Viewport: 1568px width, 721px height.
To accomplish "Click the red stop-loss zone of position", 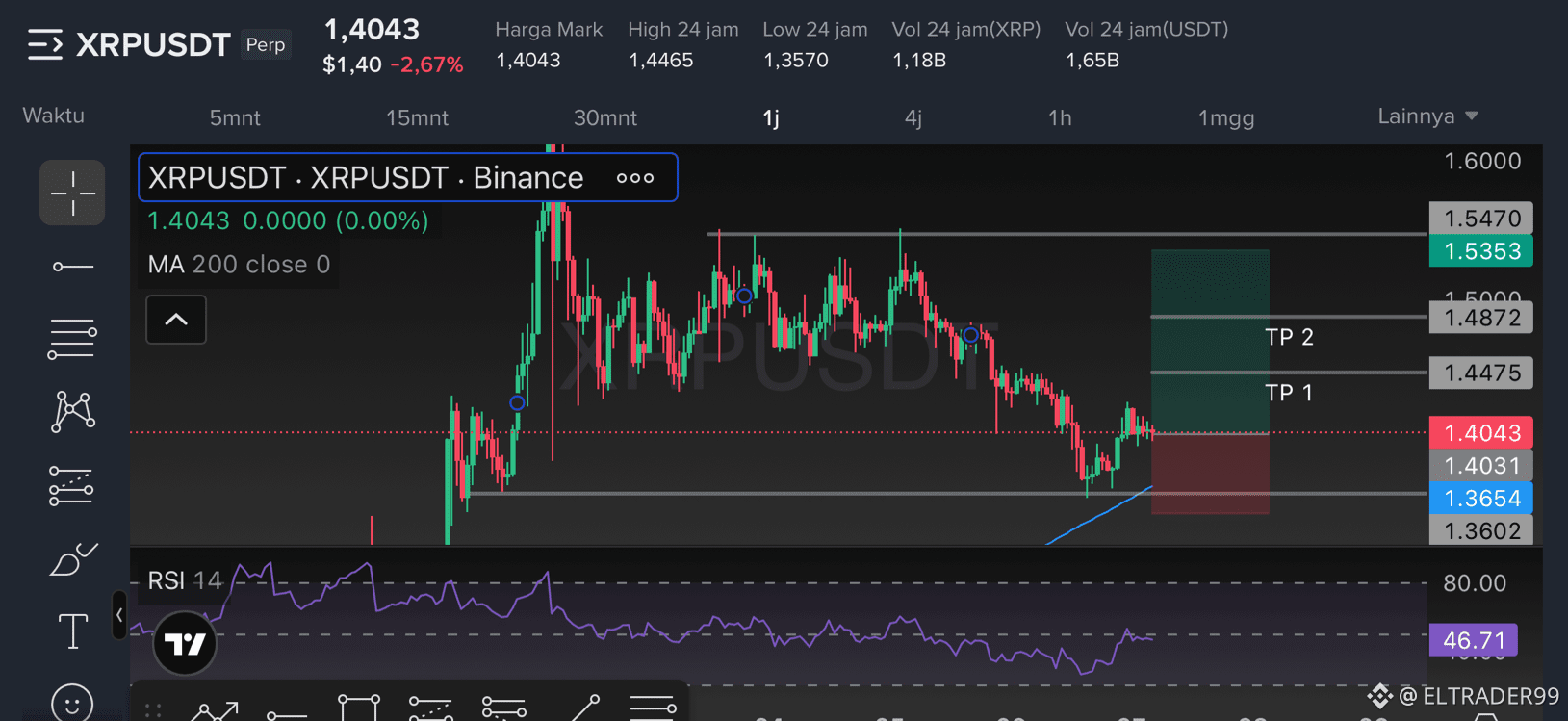I will pyautogui.click(x=1210, y=474).
